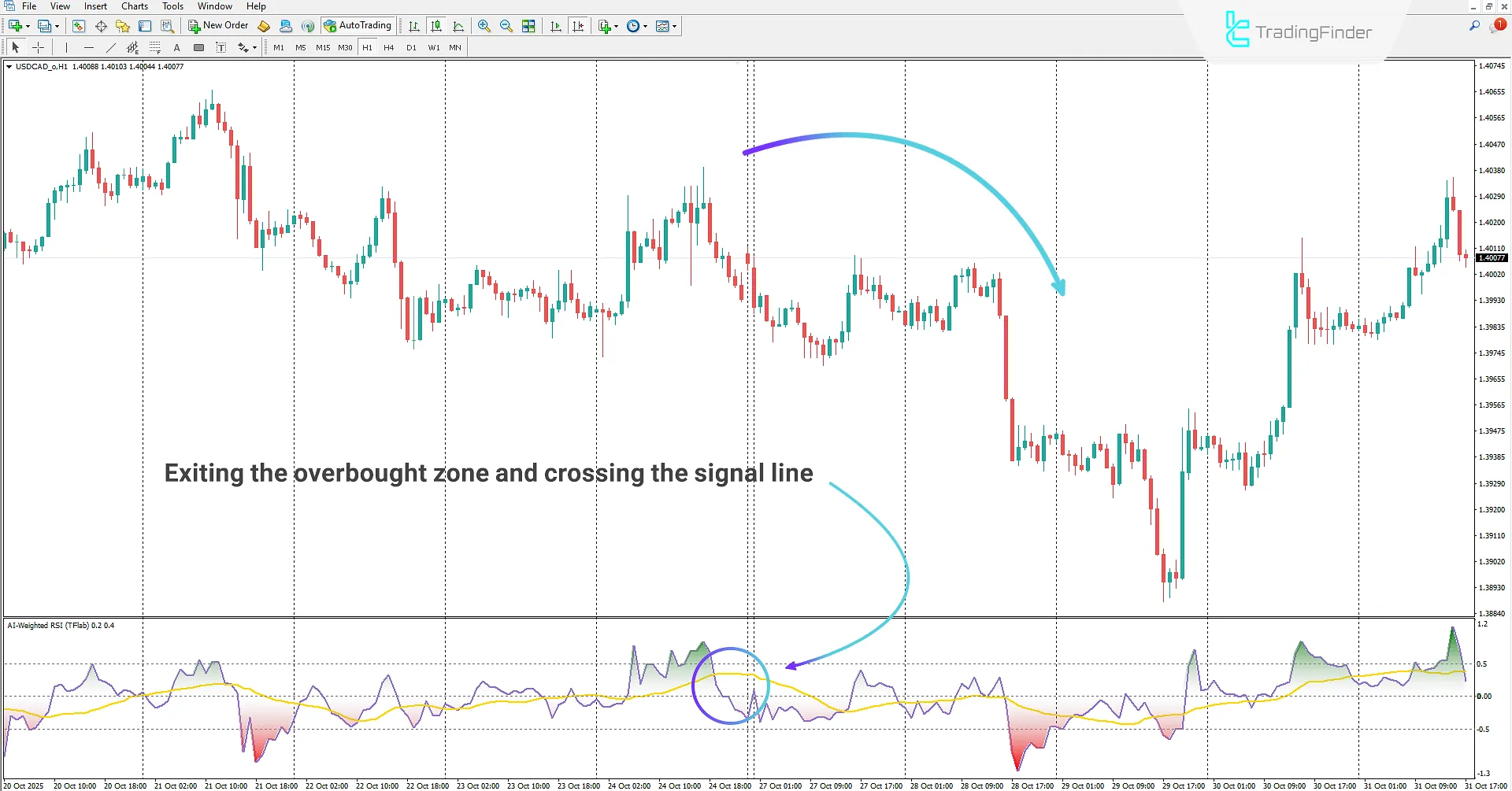This screenshot has width=1512, height=791.
Task: Click the New Order button
Action: (x=217, y=24)
